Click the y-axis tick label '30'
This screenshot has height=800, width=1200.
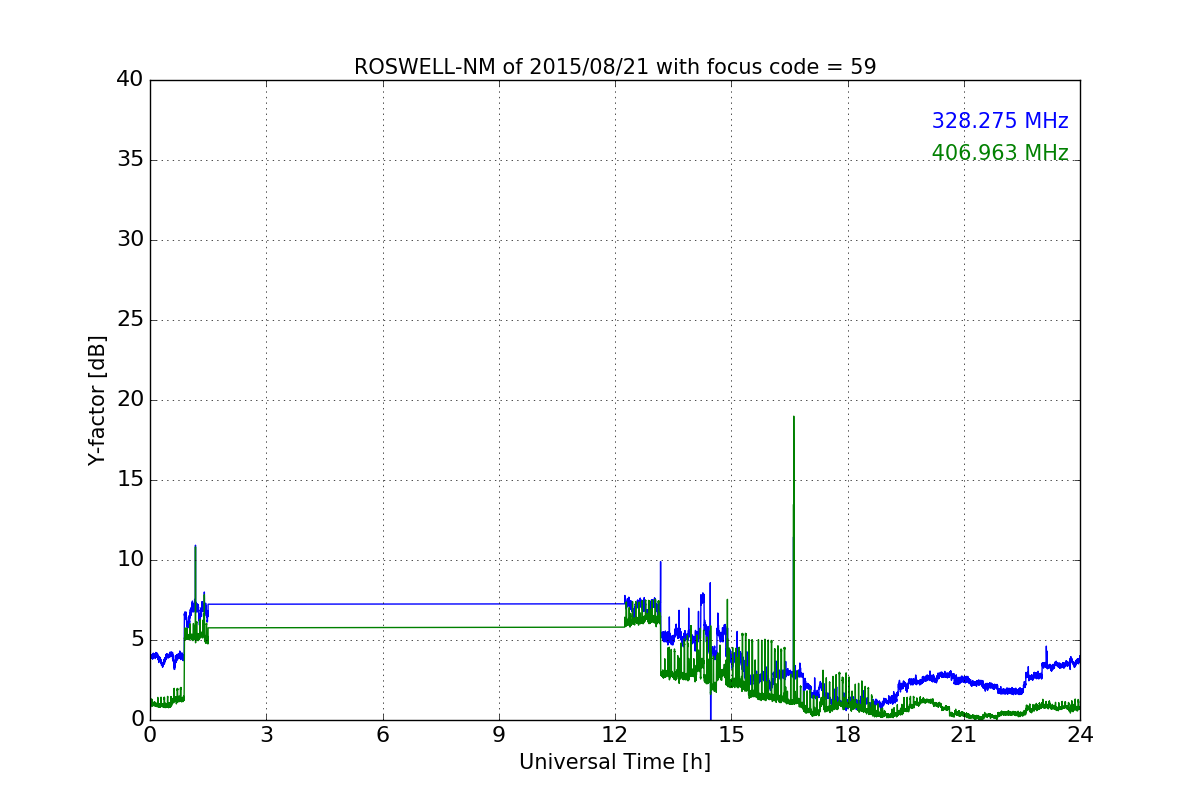tap(130, 240)
